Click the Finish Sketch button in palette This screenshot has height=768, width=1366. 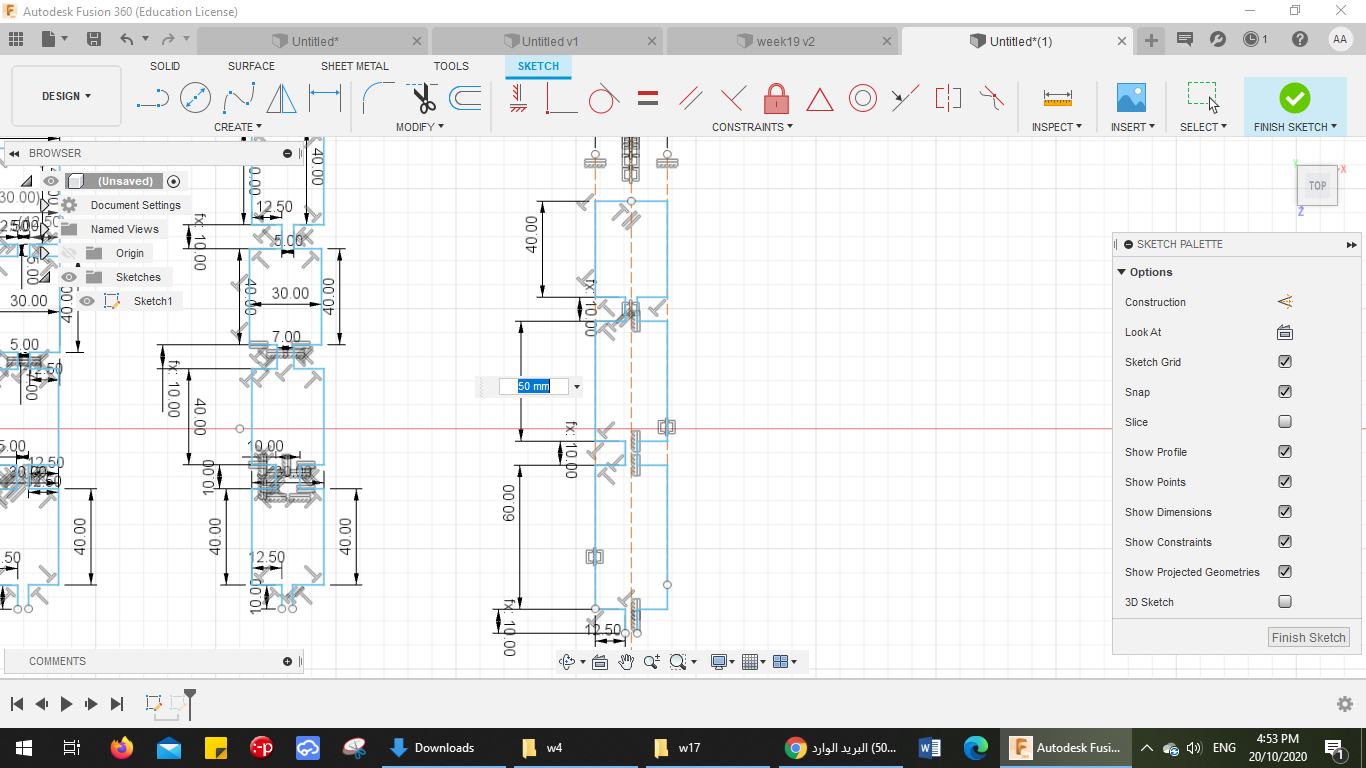click(x=1309, y=637)
